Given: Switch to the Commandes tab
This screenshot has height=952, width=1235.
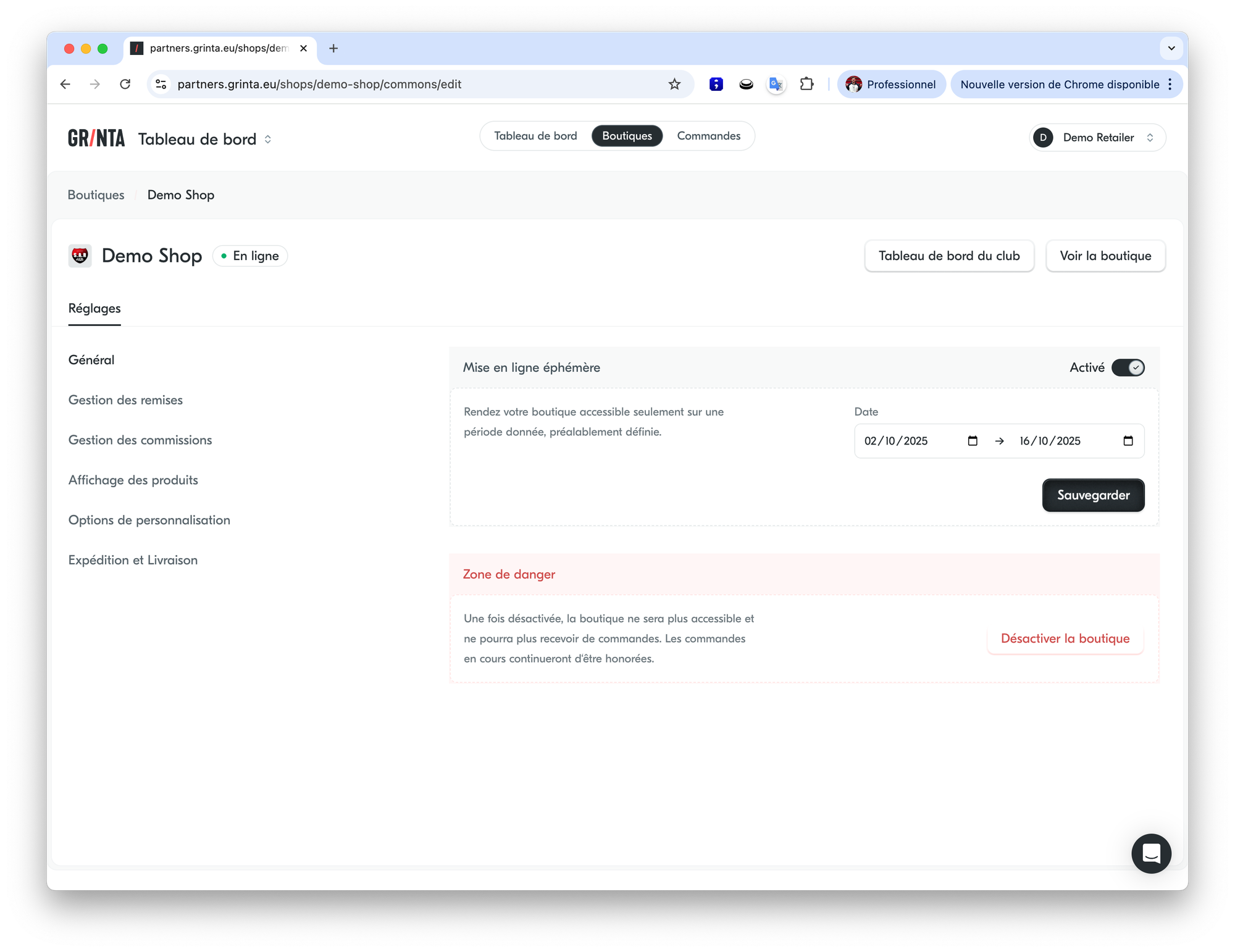Looking at the screenshot, I should click(x=708, y=136).
